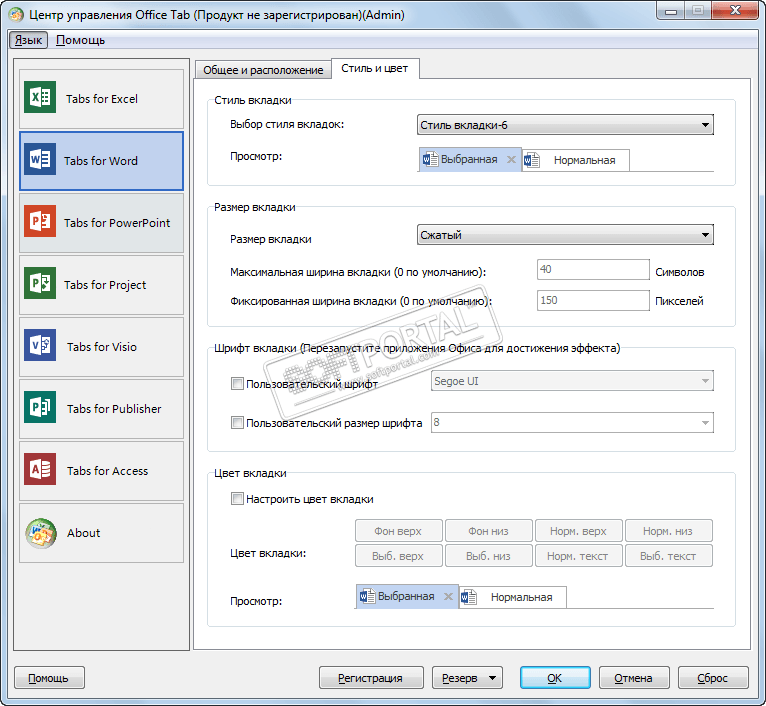Close the Выбранная tab in style preview

click(511, 159)
